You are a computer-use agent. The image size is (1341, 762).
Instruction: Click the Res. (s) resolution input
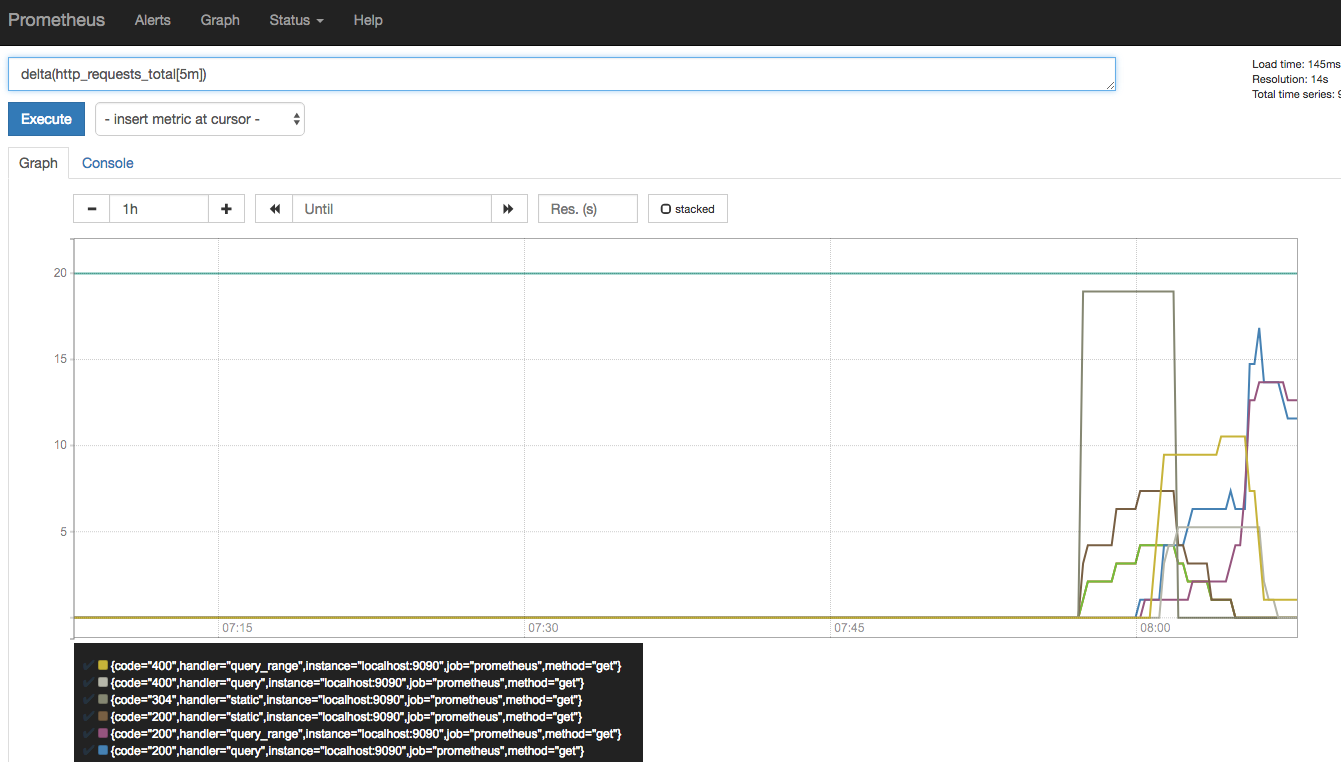(x=587, y=208)
